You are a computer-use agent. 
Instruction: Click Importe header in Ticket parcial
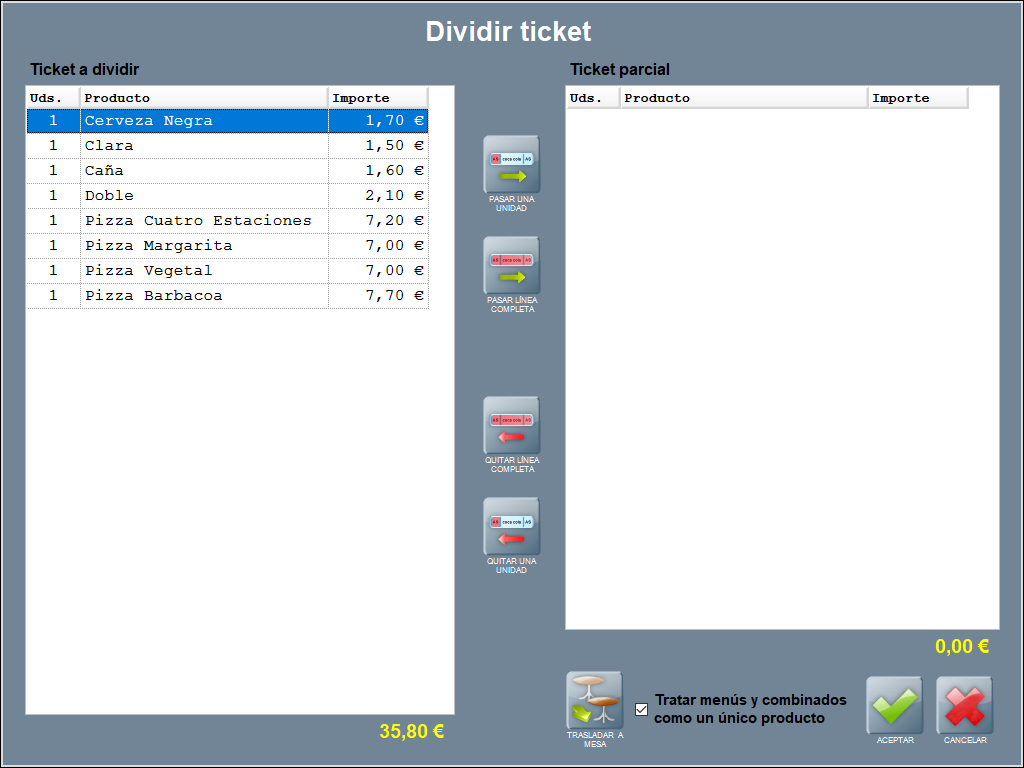[x=917, y=98]
